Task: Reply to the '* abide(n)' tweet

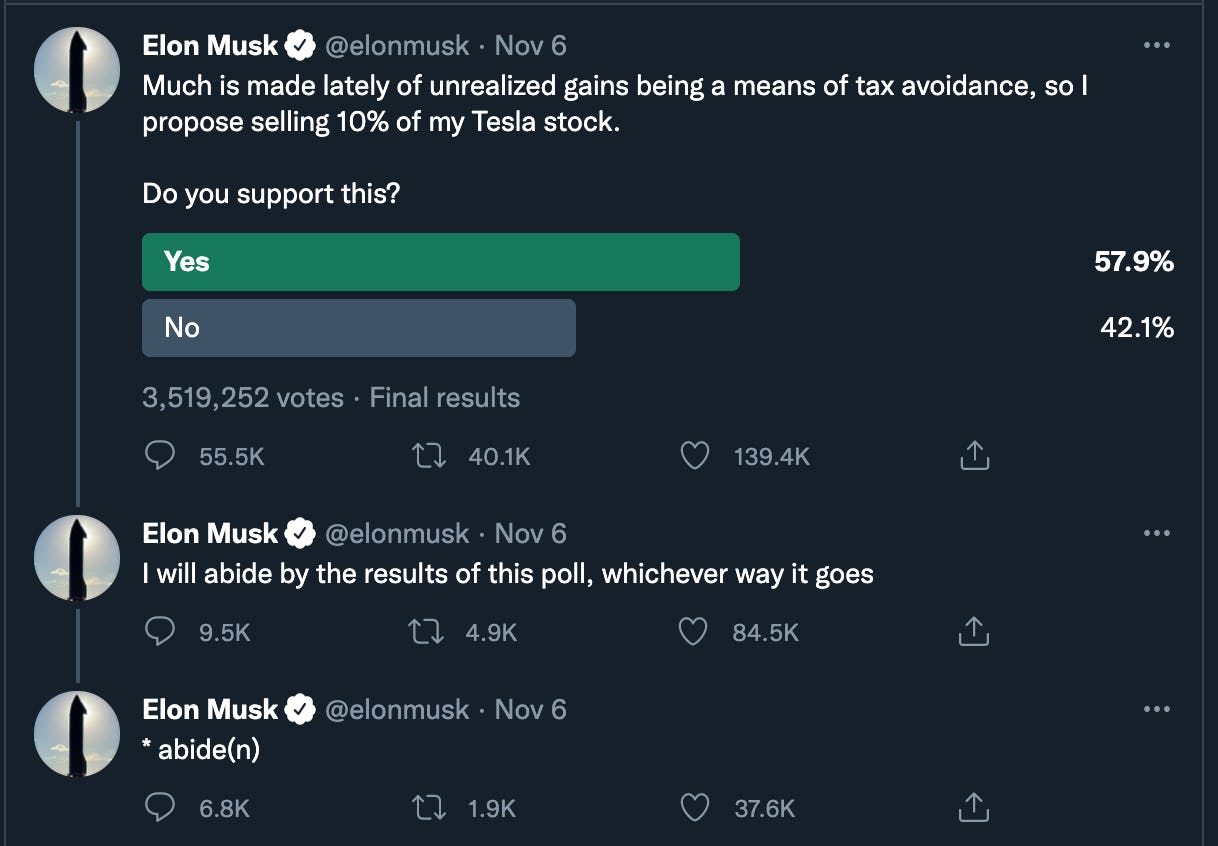Action: (160, 808)
